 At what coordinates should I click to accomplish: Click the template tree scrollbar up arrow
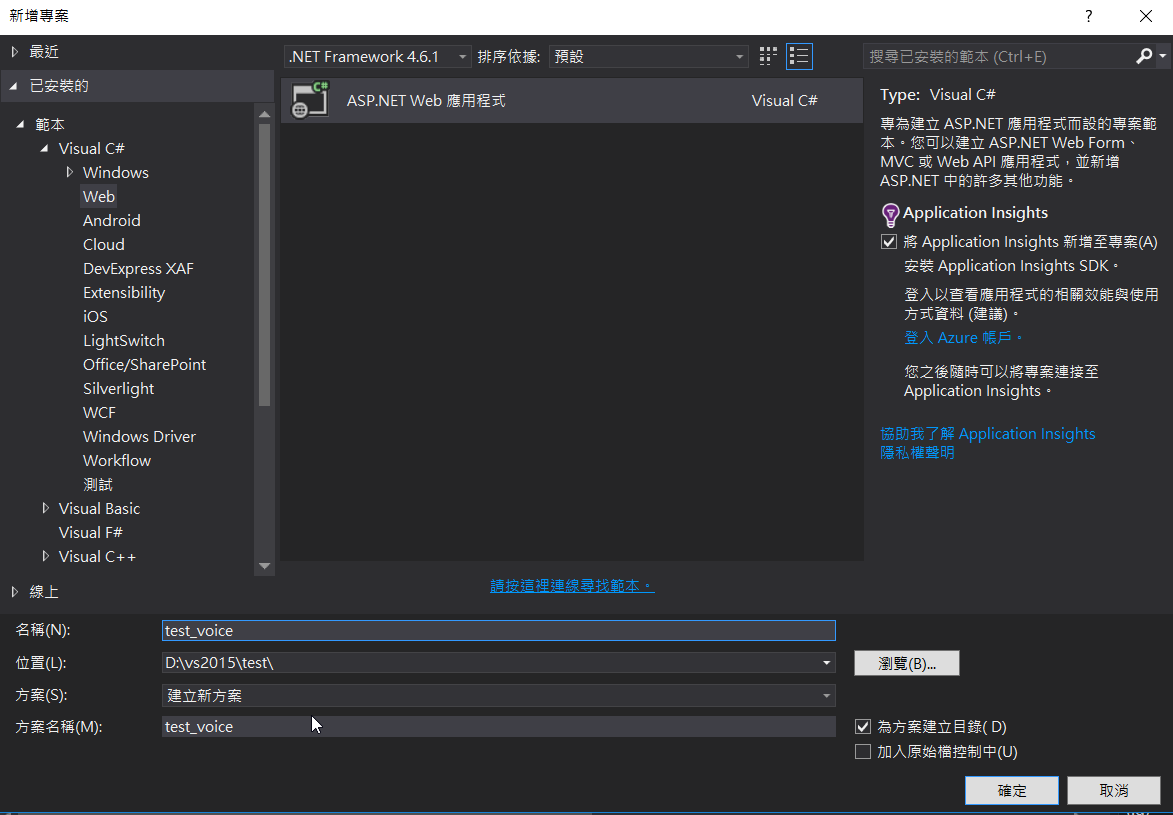(264, 115)
